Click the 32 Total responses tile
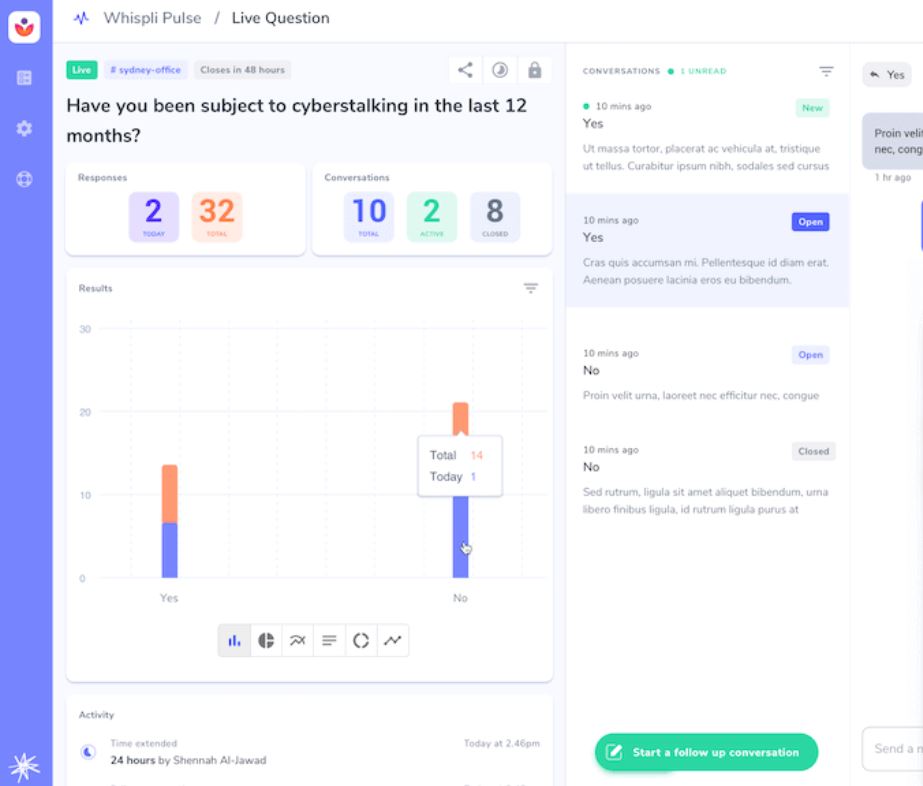Viewport: 923px width, 786px height. 217,217
